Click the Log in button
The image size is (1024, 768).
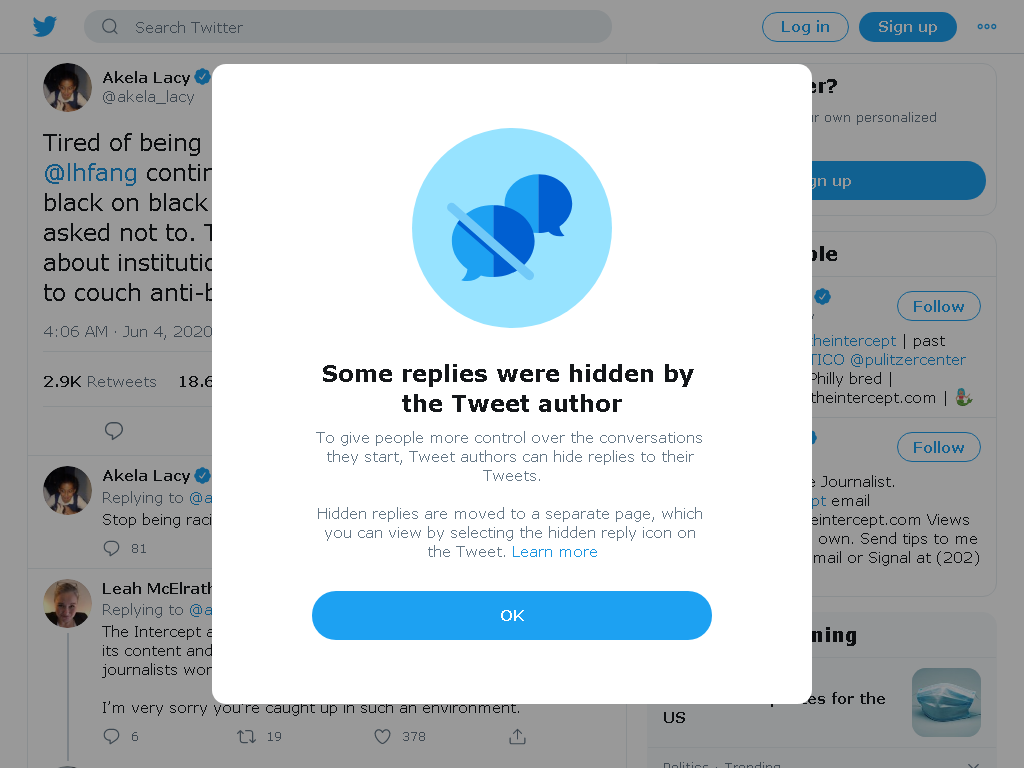point(805,27)
